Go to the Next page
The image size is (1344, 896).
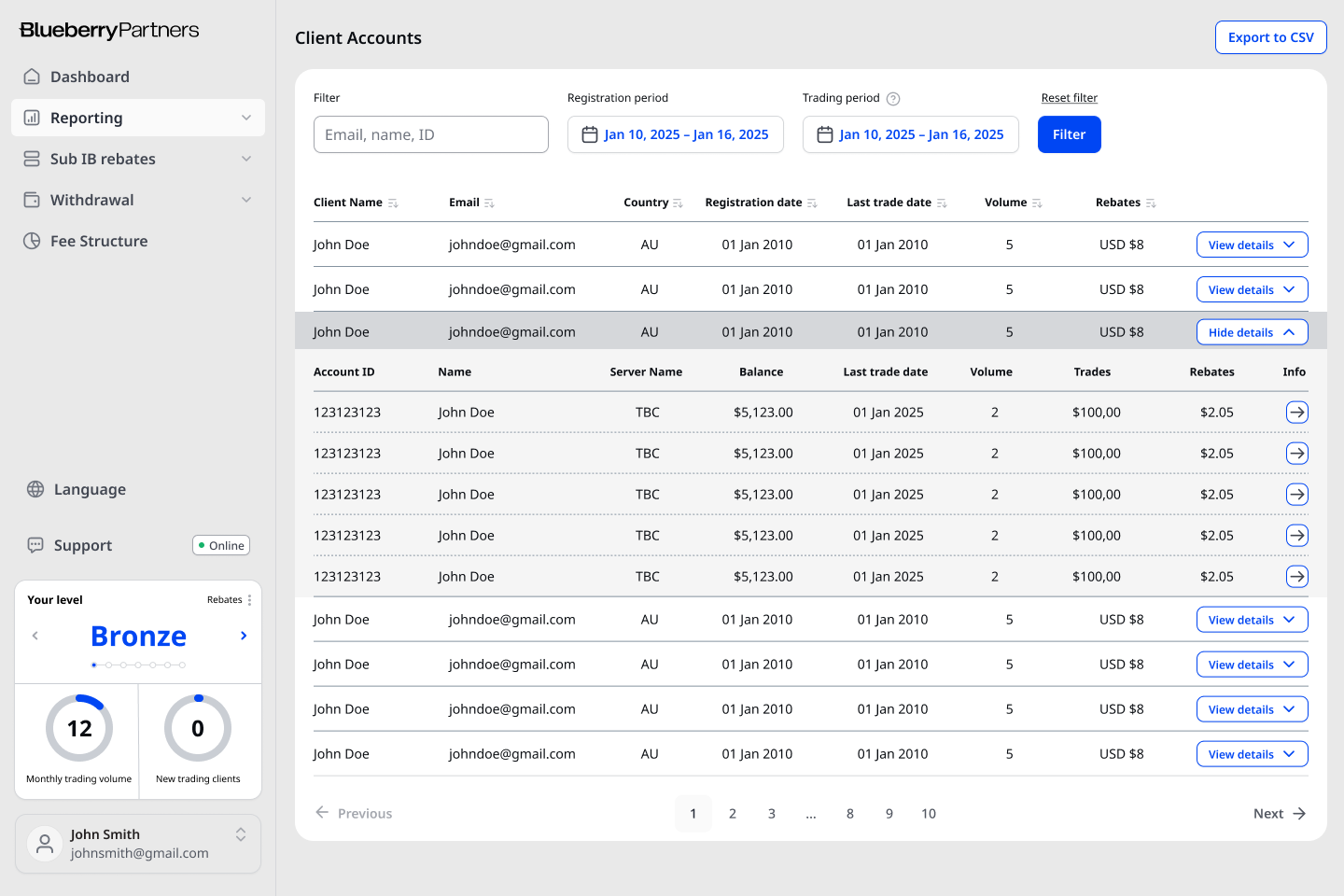[1280, 814]
